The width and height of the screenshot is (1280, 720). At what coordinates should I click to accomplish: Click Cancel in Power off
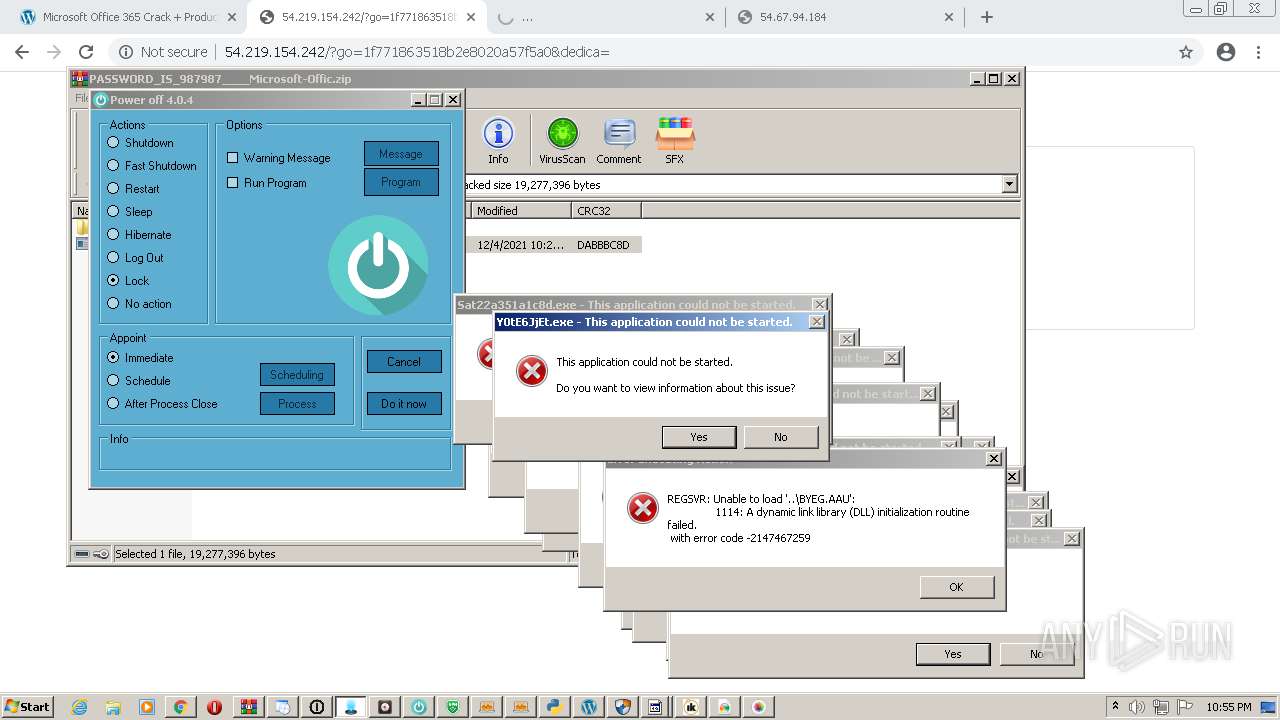coord(404,362)
